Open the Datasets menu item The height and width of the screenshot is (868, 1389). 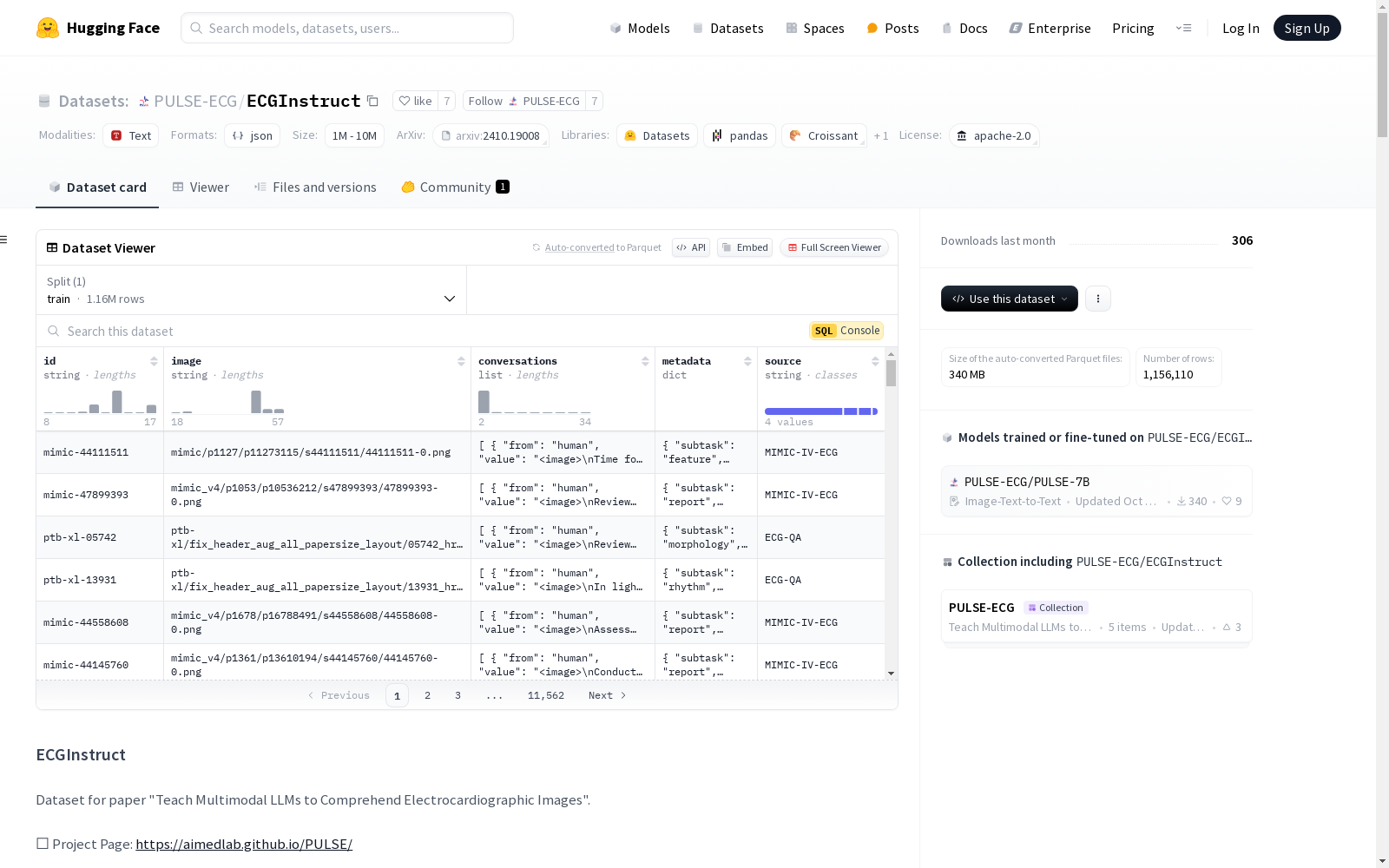click(727, 28)
